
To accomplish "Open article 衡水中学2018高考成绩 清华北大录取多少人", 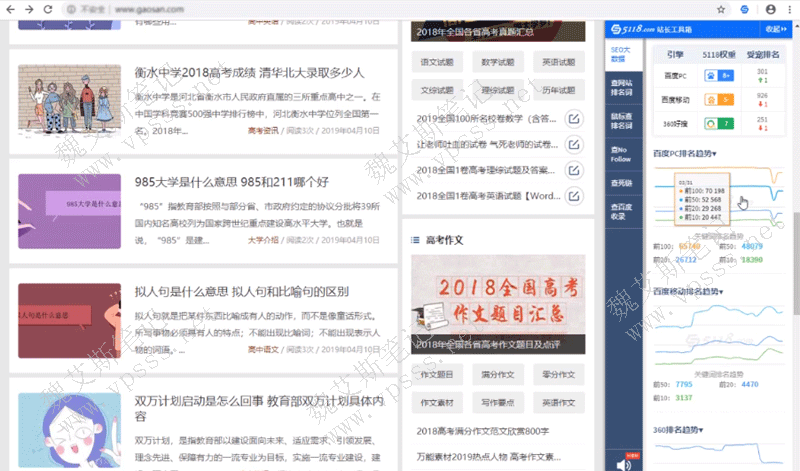I will pyautogui.click(x=249, y=73).
